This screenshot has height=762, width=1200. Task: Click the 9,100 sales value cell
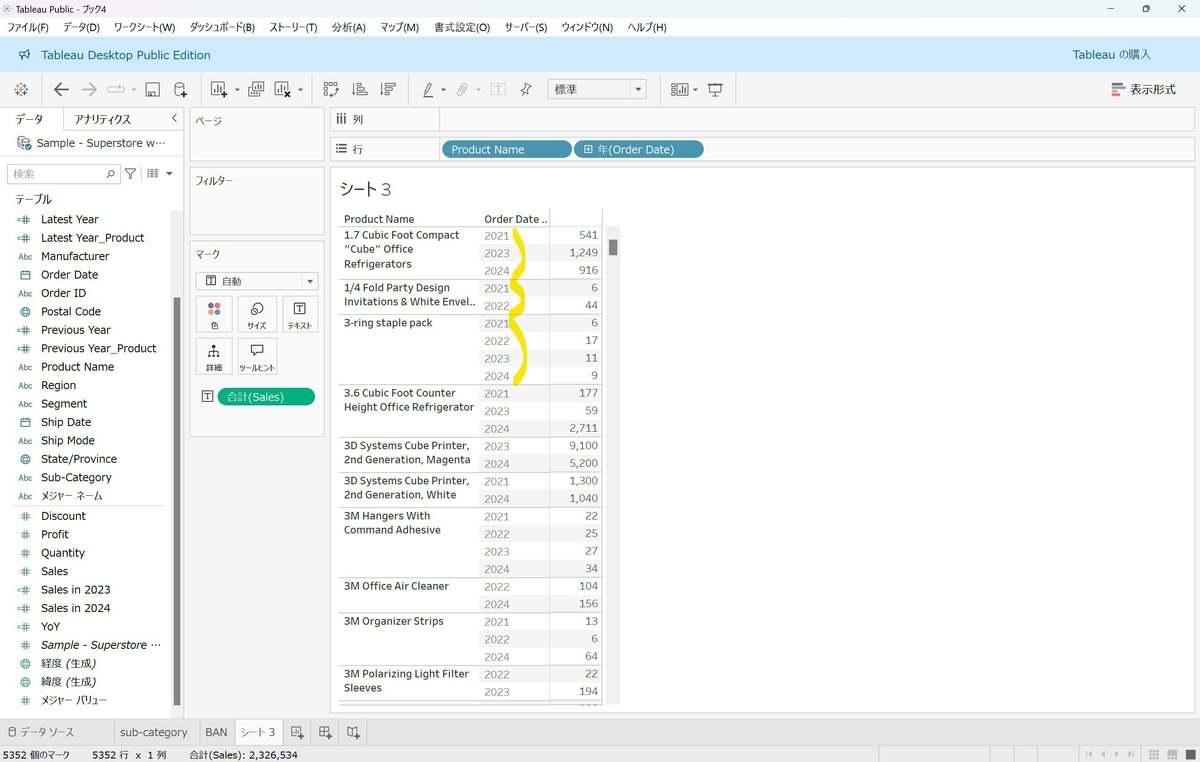pos(581,446)
